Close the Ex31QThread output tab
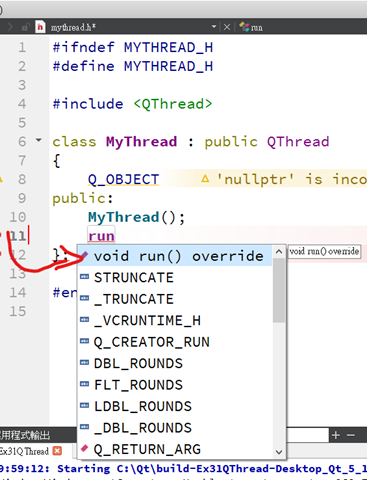Viewport: 367px width, 480px height. click(x=57, y=451)
